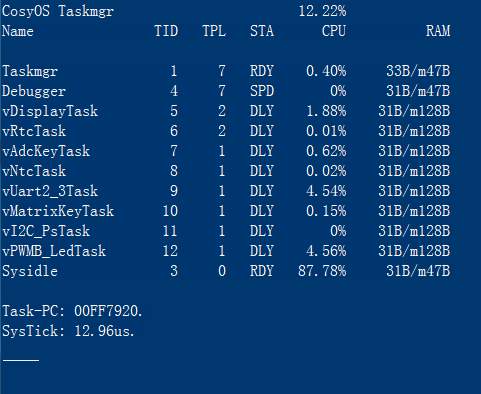The height and width of the screenshot is (394, 481).
Task: Click the vDisplayTask name
Action: pyautogui.click(x=50, y=111)
